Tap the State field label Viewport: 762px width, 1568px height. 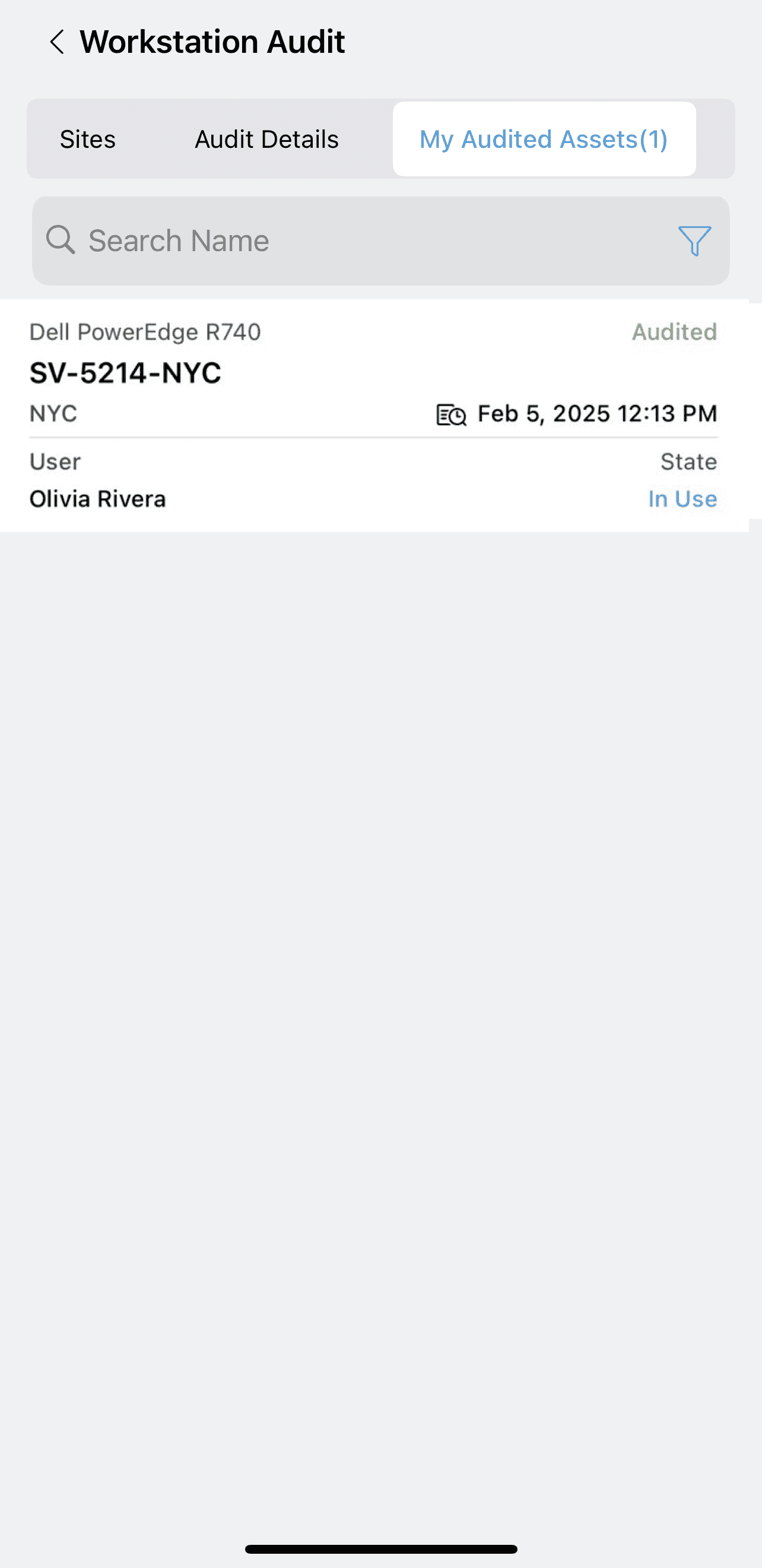(688, 461)
